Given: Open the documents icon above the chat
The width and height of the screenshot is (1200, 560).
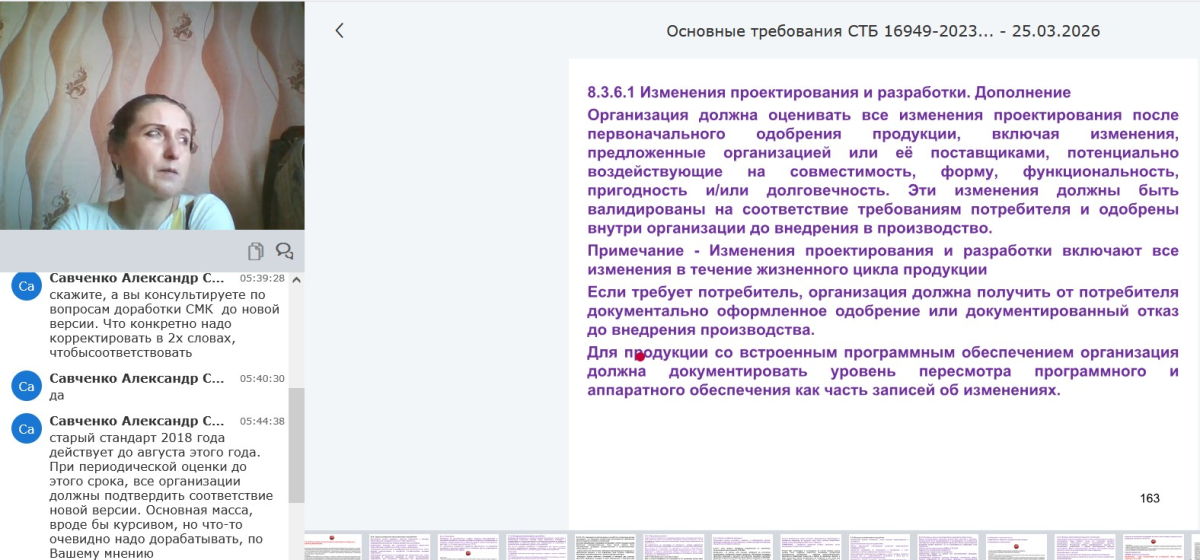Looking at the screenshot, I should (x=256, y=251).
